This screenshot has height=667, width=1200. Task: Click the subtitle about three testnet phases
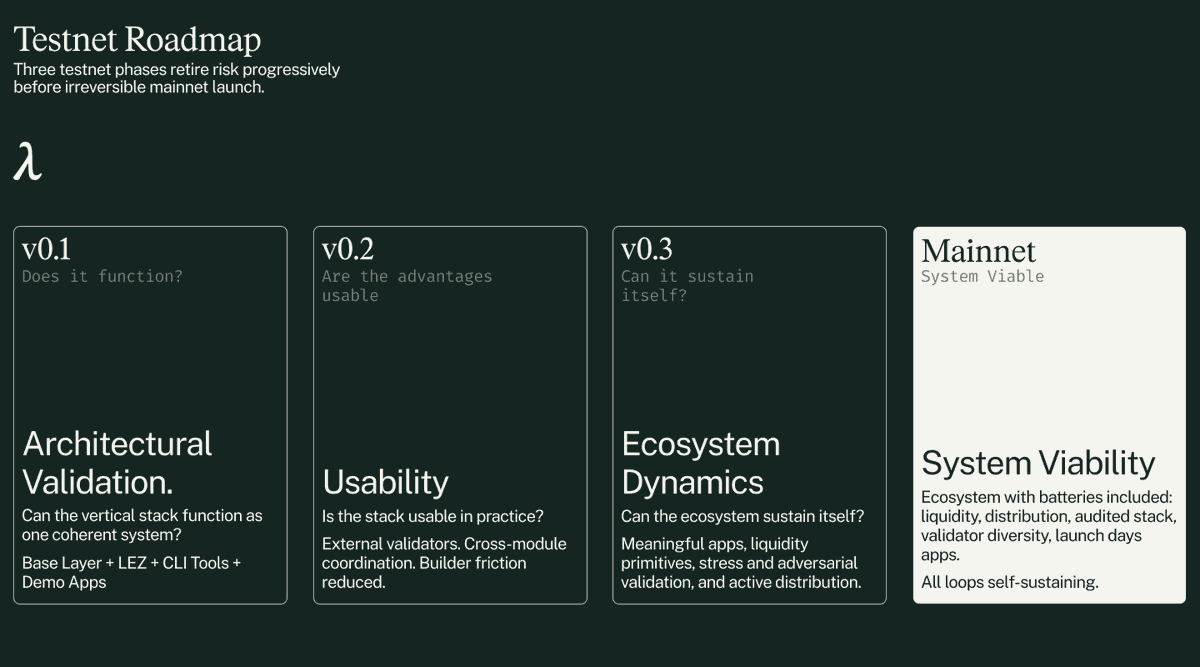(x=176, y=78)
